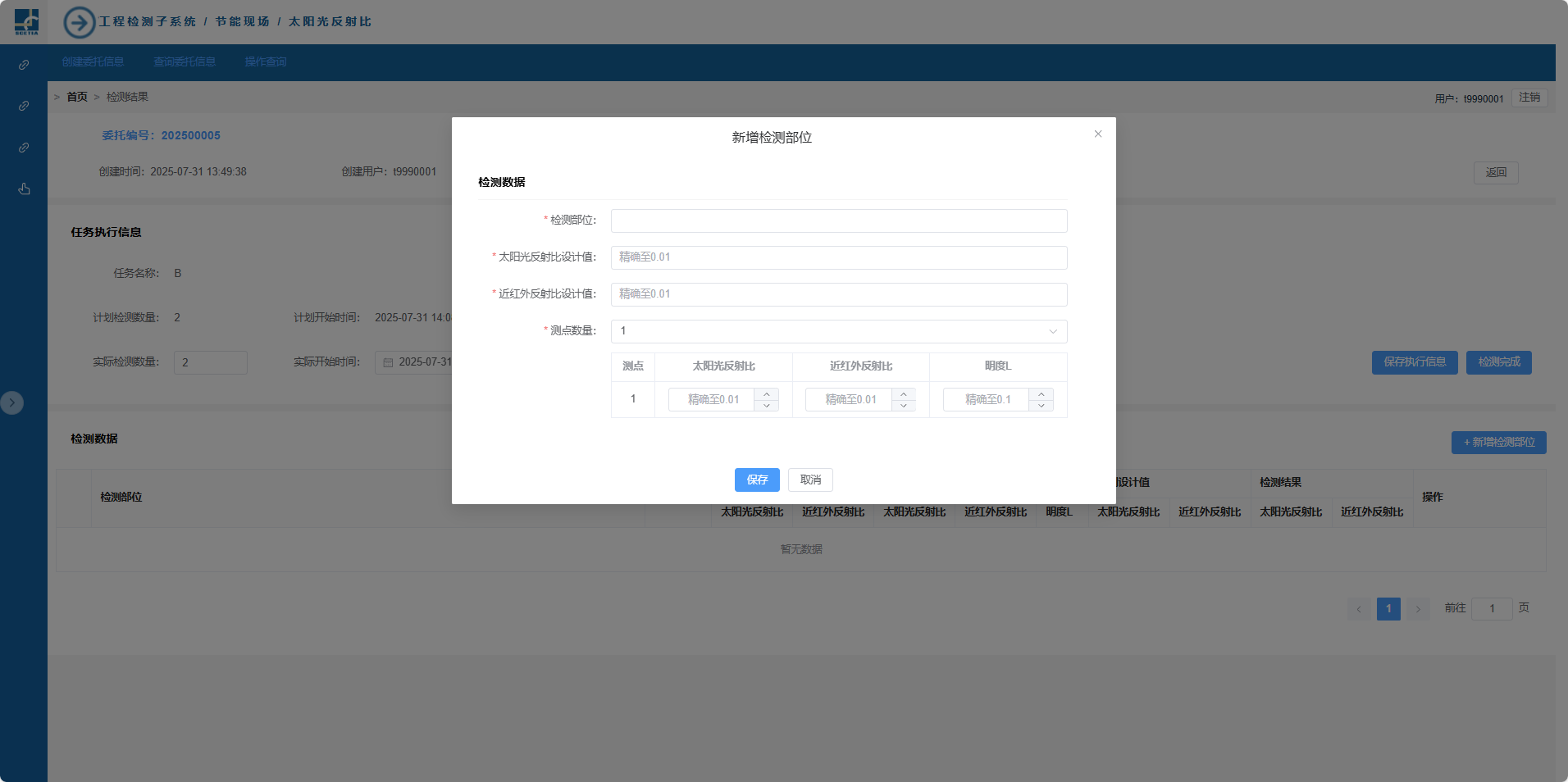
Task: Click the 太阳光反射比设计值 input field
Action: 838,257
